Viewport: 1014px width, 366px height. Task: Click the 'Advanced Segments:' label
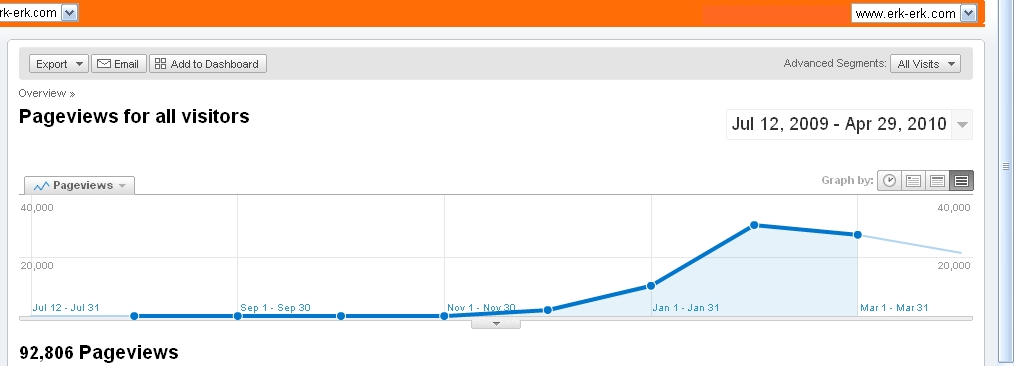coord(835,63)
